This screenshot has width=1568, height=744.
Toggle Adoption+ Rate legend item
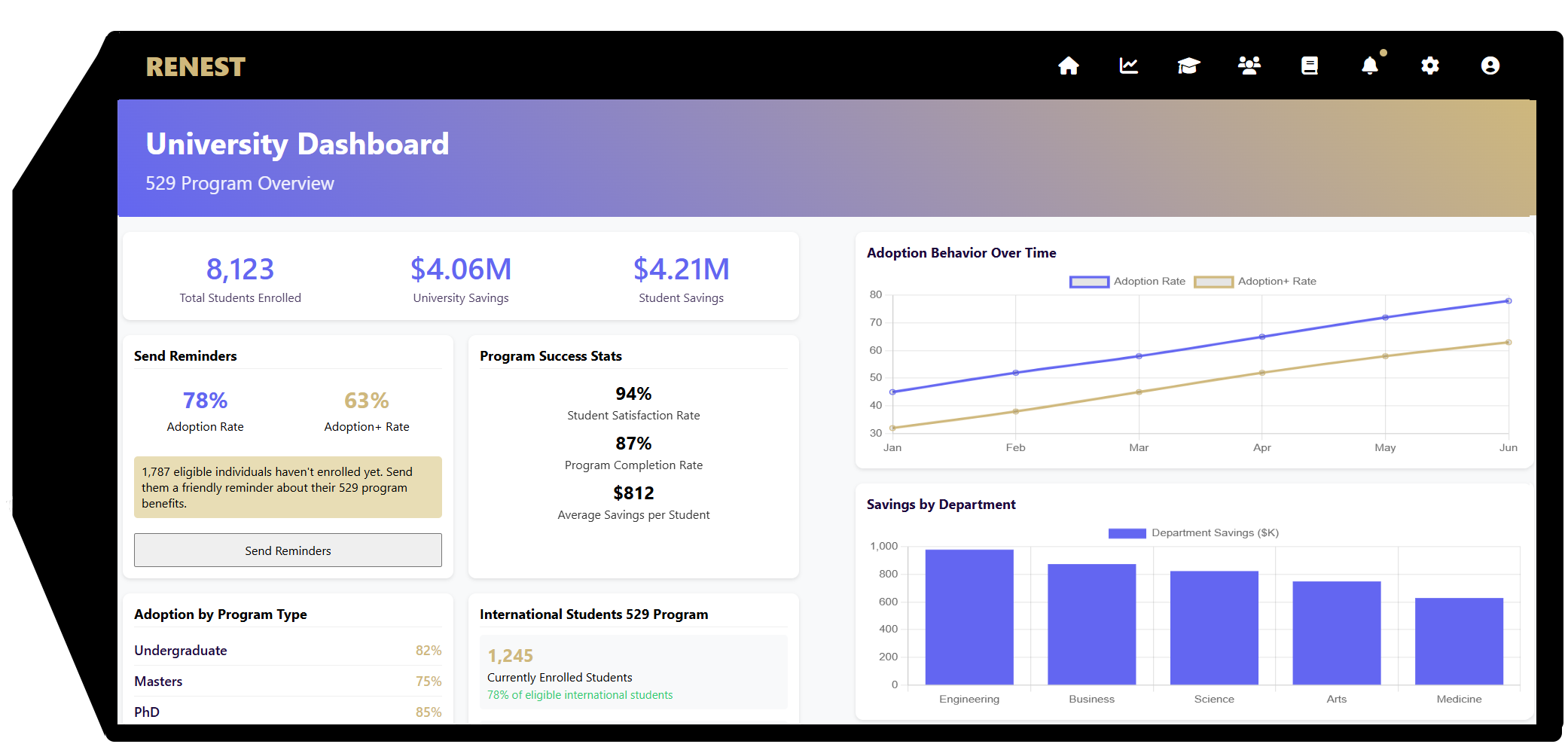pyautogui.click(x=1255, y=282)
